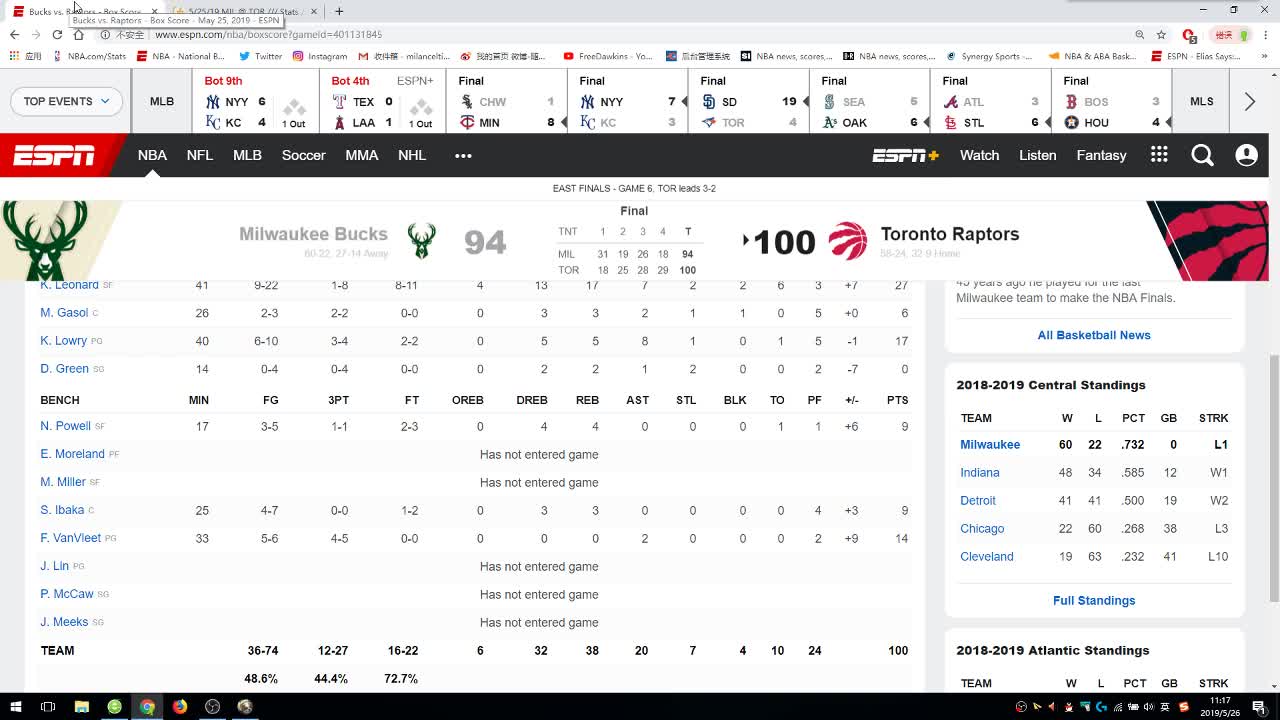Open the ESPN sites grid icon

coord(1159,155)
